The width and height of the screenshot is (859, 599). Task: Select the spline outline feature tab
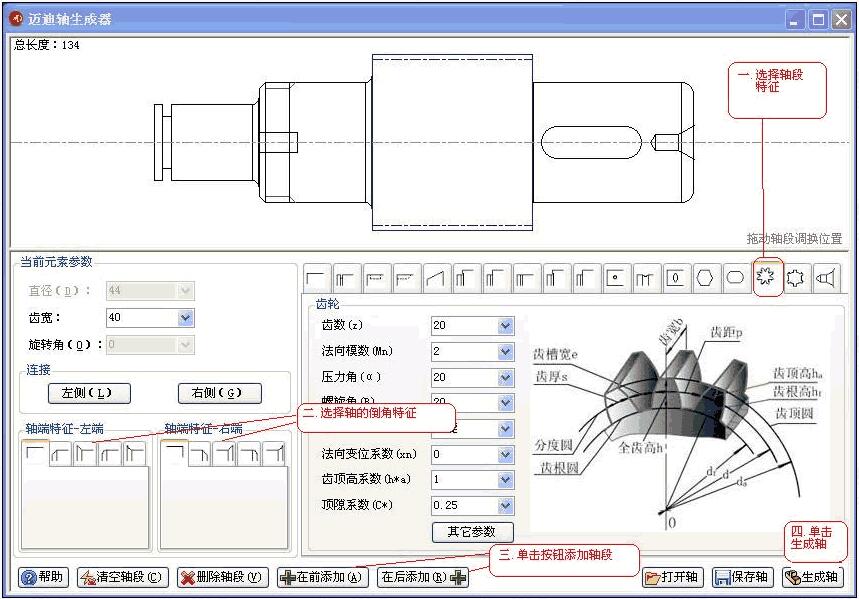795,279
